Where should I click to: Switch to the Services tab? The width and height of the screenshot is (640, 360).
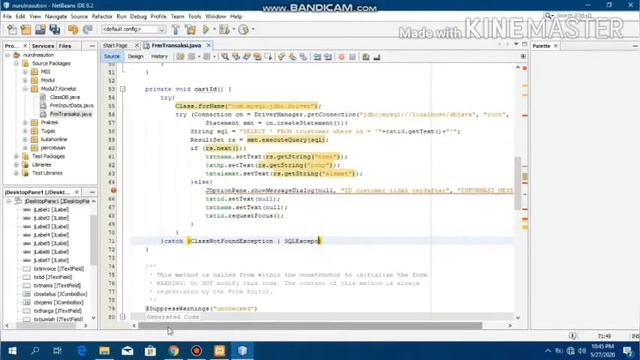coord(43,46)
